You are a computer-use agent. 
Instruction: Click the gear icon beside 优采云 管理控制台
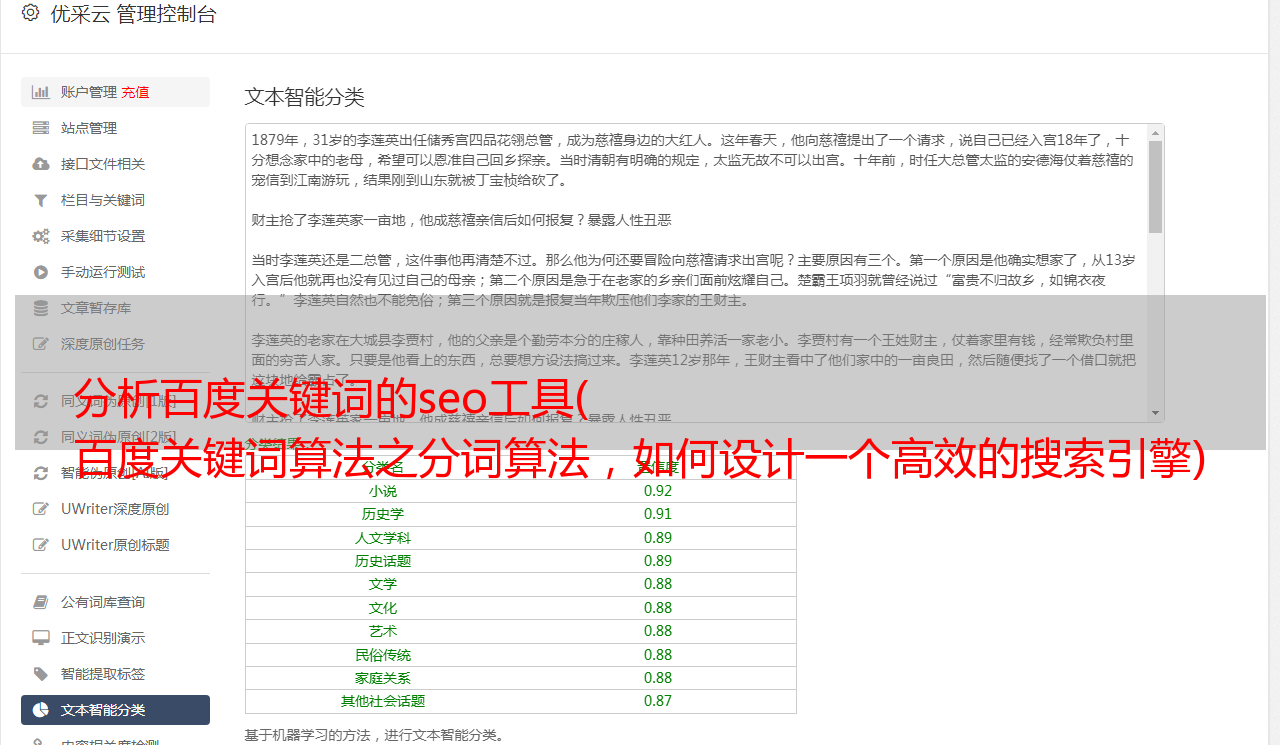point(30,13)
